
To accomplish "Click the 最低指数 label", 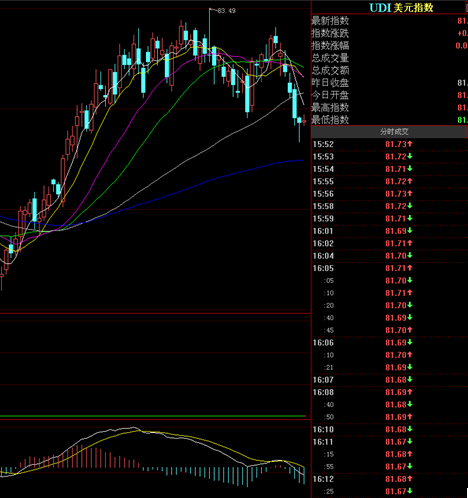I will click(x=330, y=120).
